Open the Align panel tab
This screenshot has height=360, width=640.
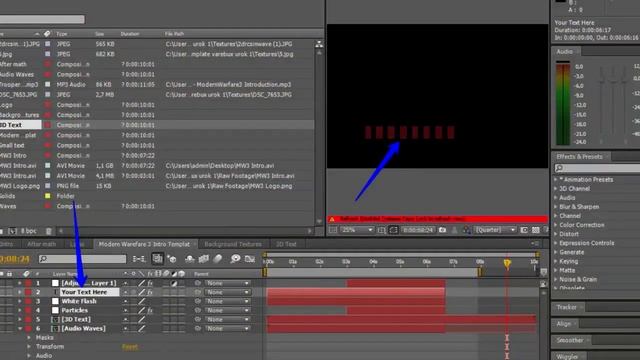point(564,324)
